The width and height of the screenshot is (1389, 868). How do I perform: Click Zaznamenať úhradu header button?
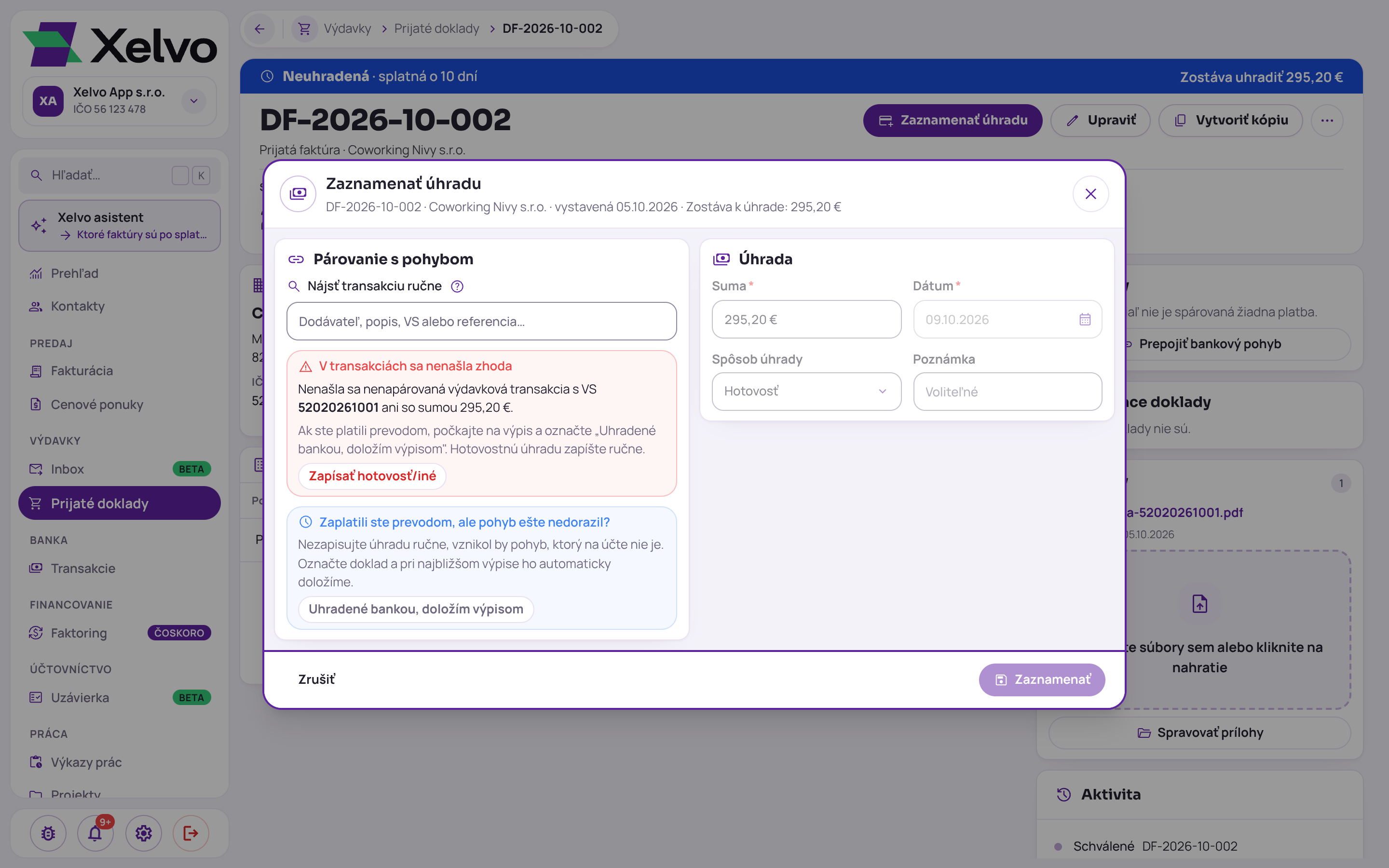(952, 121)
